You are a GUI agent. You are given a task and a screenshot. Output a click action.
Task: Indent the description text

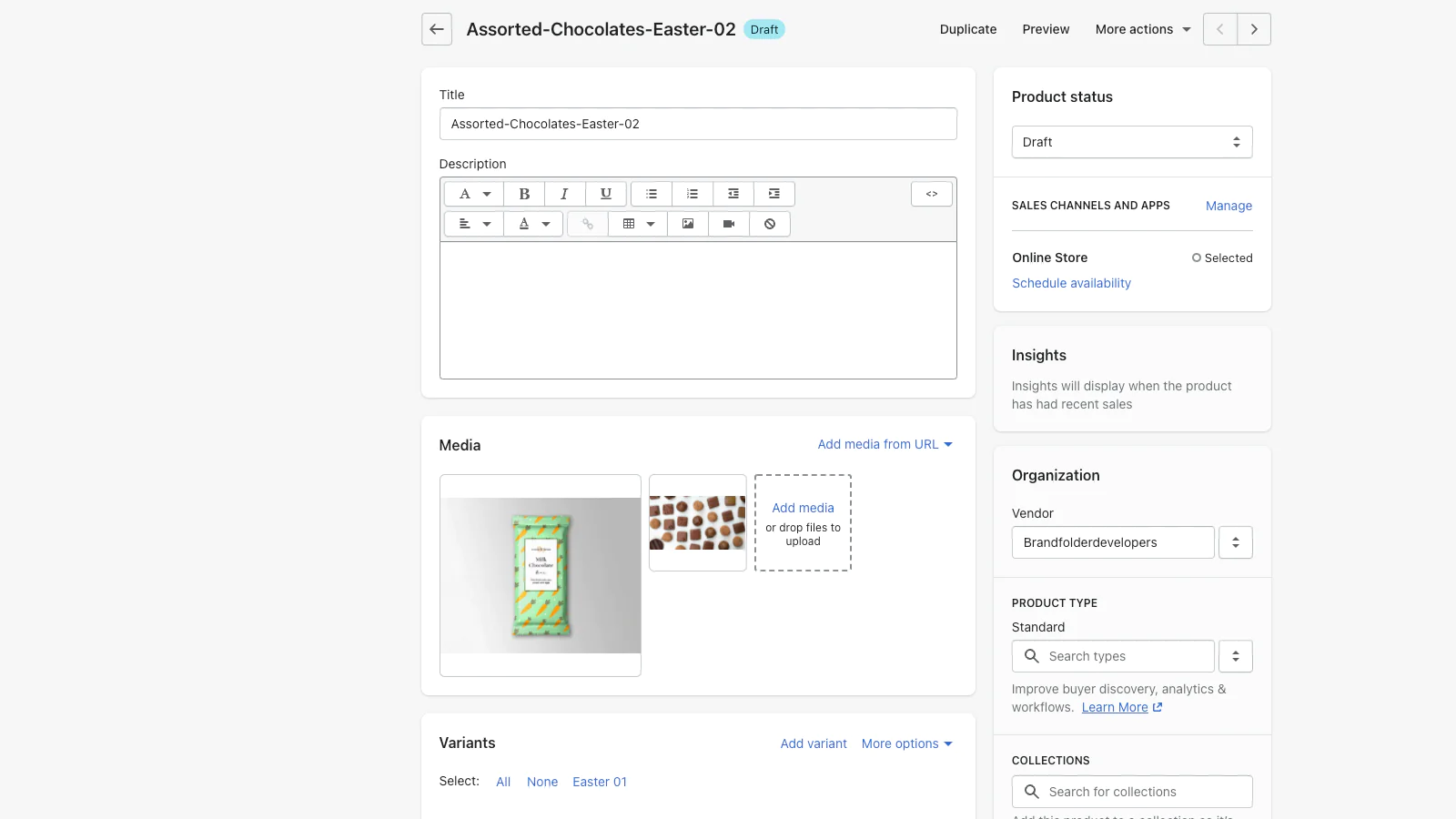point(774,194)
